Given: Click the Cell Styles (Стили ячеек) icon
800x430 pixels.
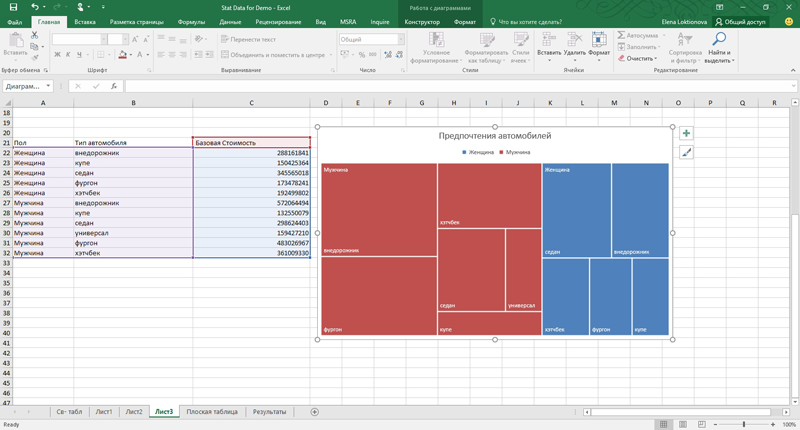Looking at the screenshot, I should pos(520,40).
